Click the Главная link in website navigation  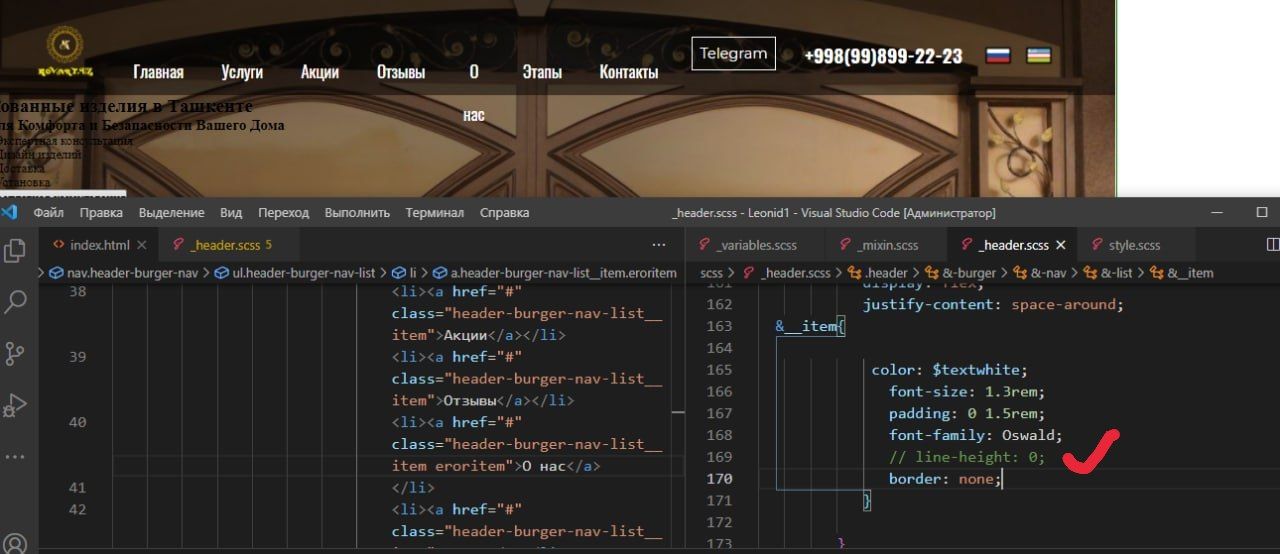pyautogui.click(x=158, y=72)
